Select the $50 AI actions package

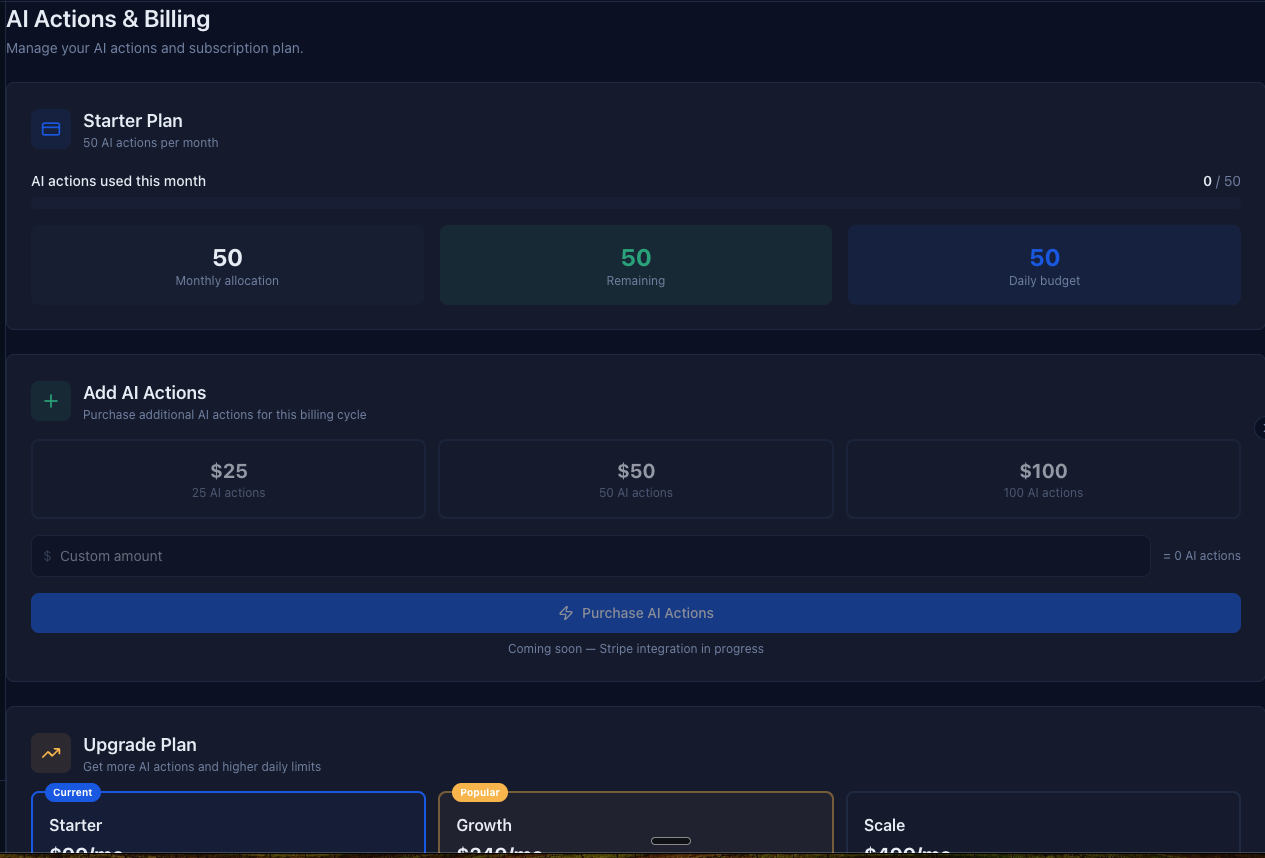pyautogui.click(x=635, y=478)
